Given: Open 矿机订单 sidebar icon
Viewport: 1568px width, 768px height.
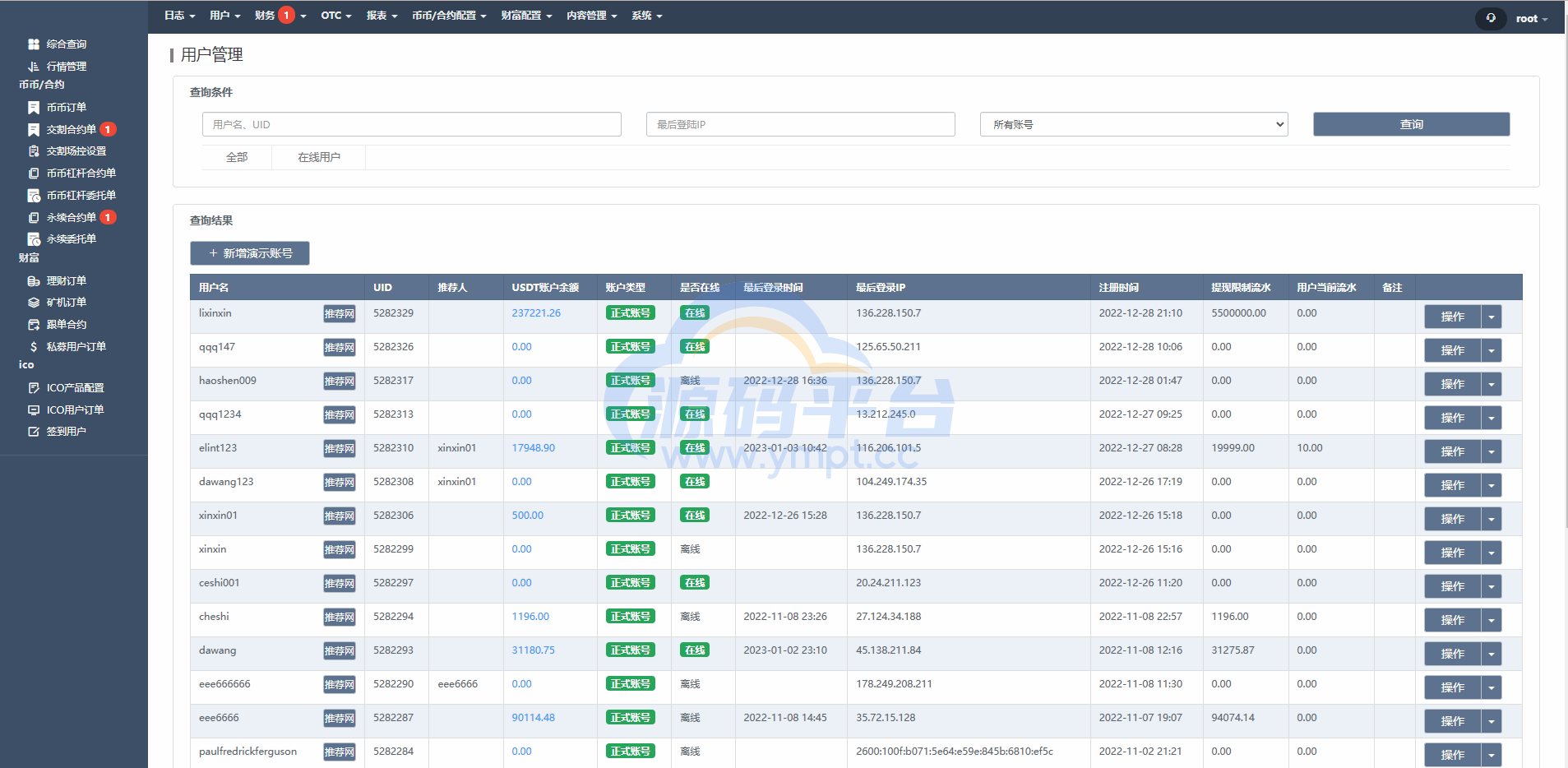Looking at the screenshot, I should [x=34, y=303].
